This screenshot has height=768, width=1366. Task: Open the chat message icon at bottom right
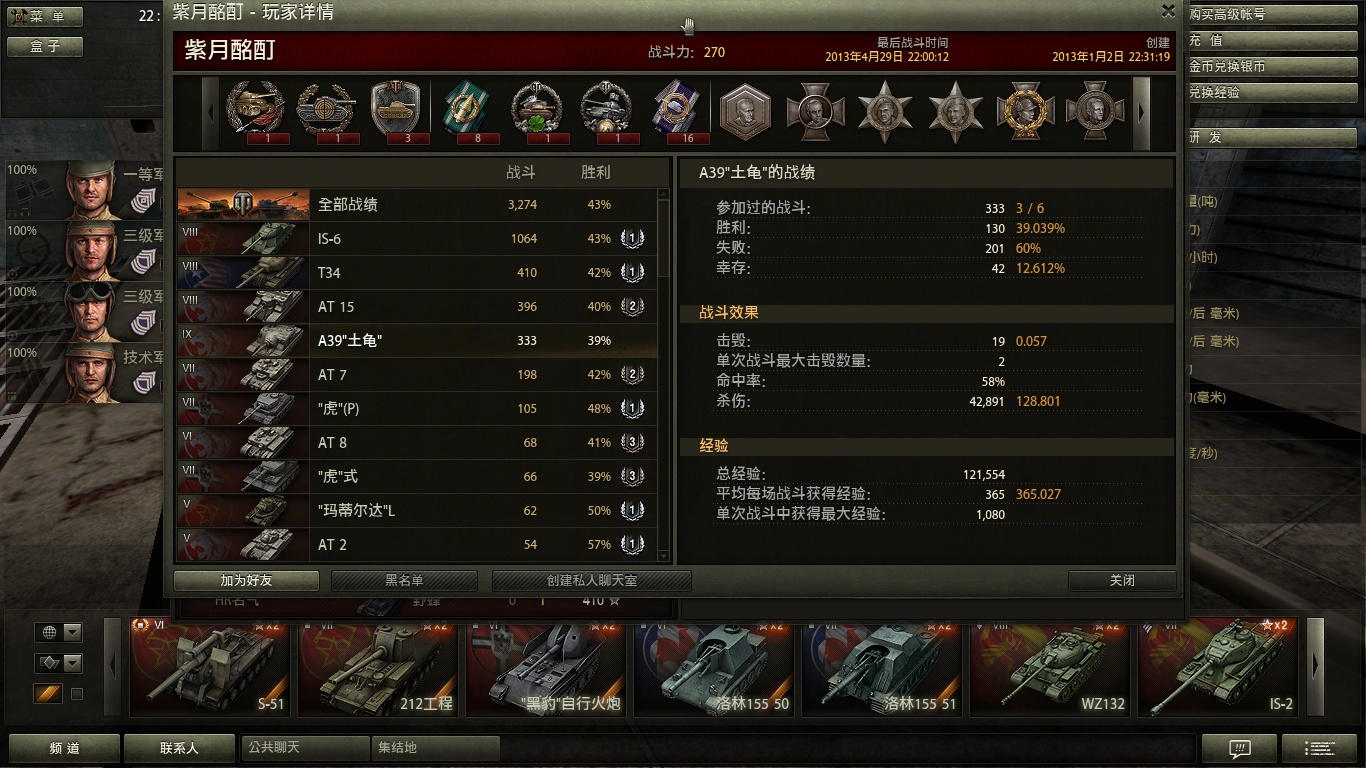pyautogui.click(x=1239, y=748)
